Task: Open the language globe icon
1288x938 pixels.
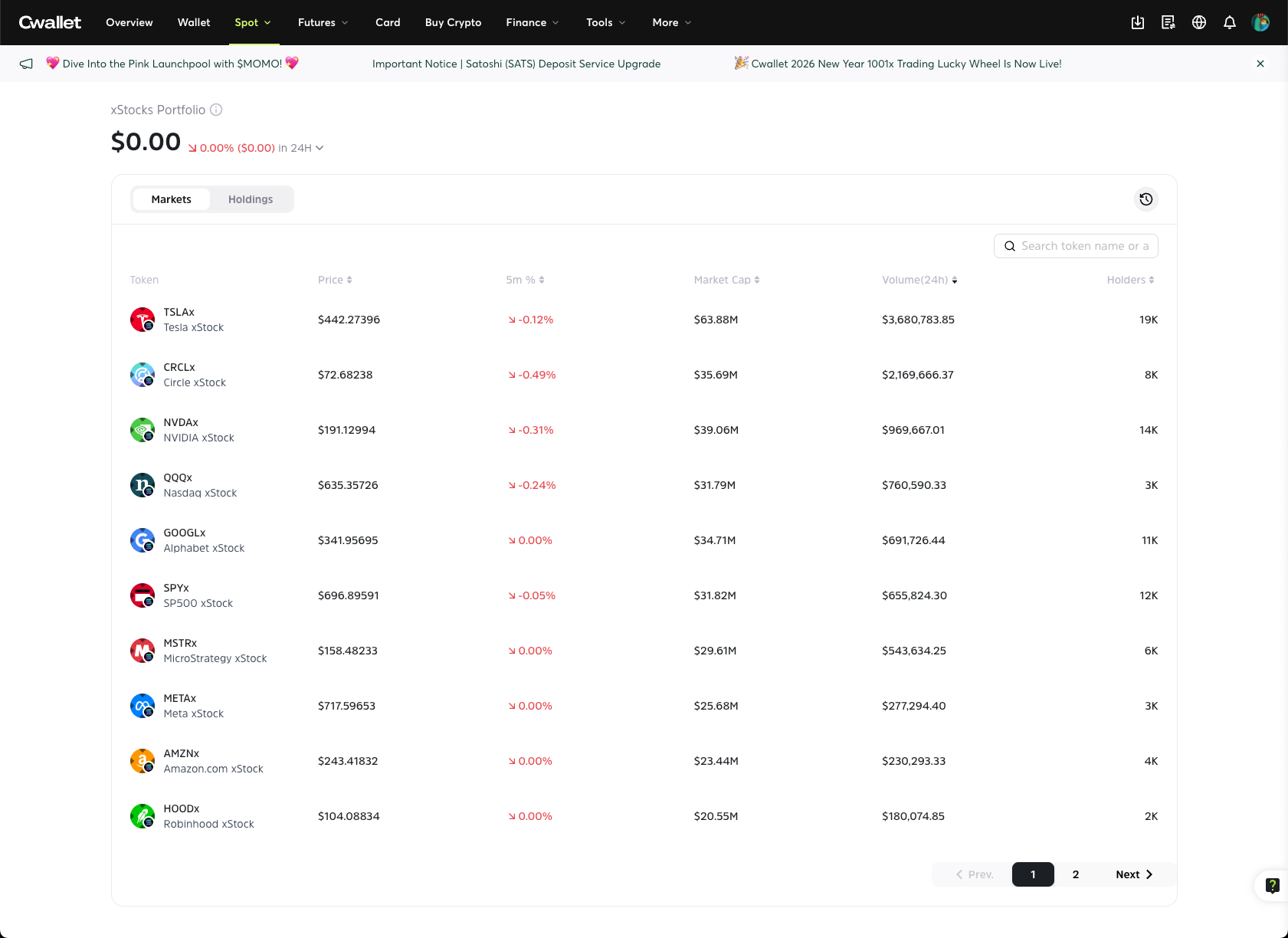Action: point(1199,22)
